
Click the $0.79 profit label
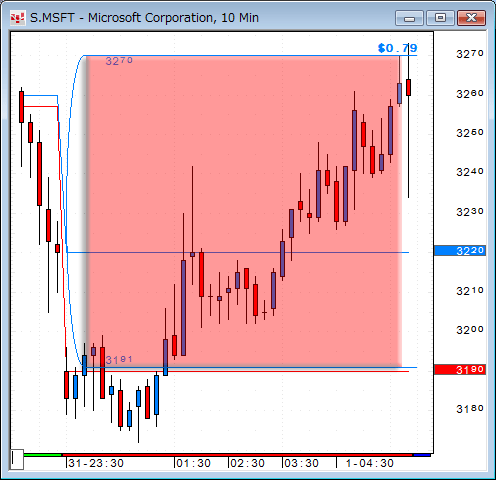tap(397, 48)
